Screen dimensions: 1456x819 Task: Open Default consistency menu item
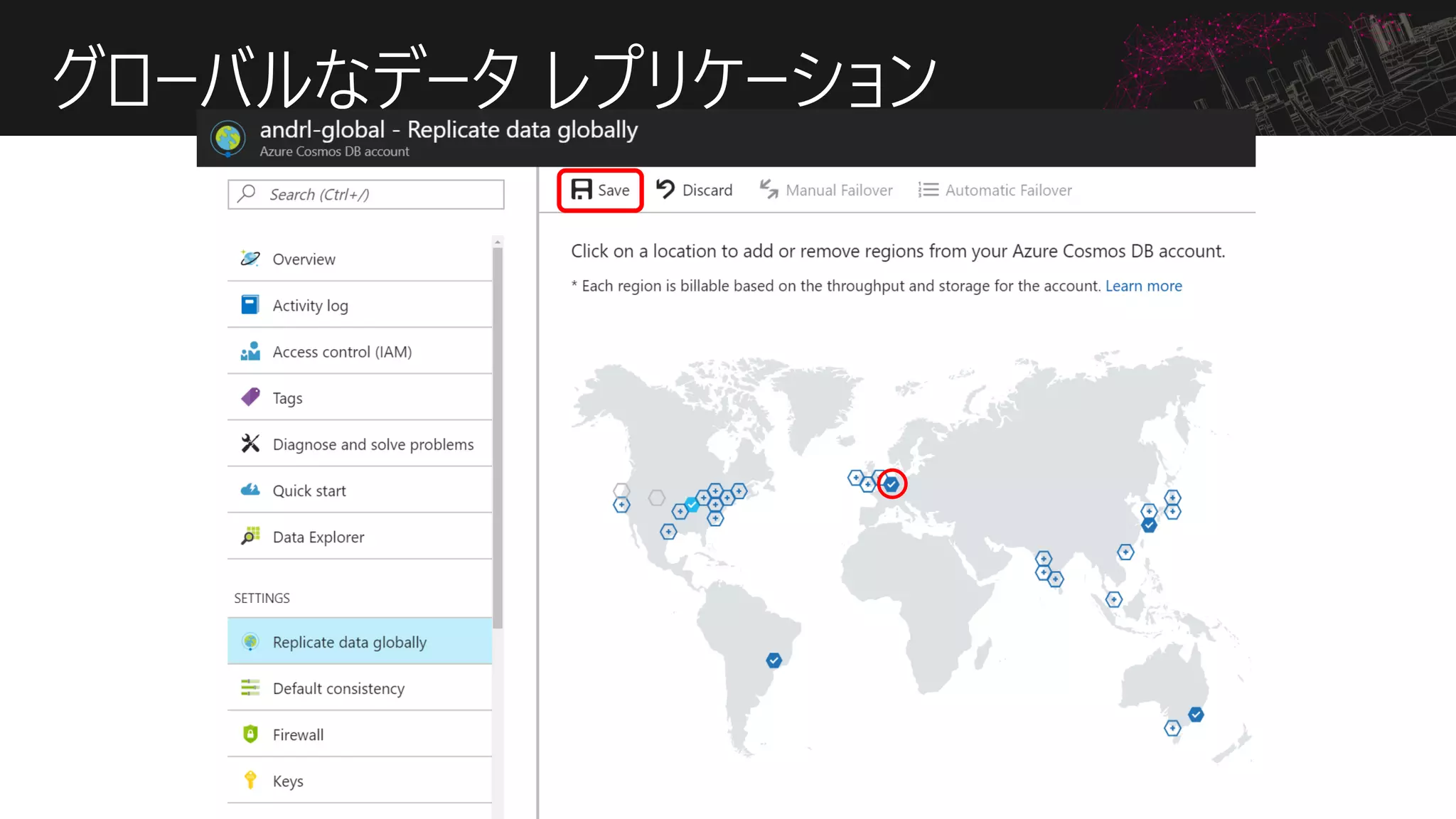point(338,688)
